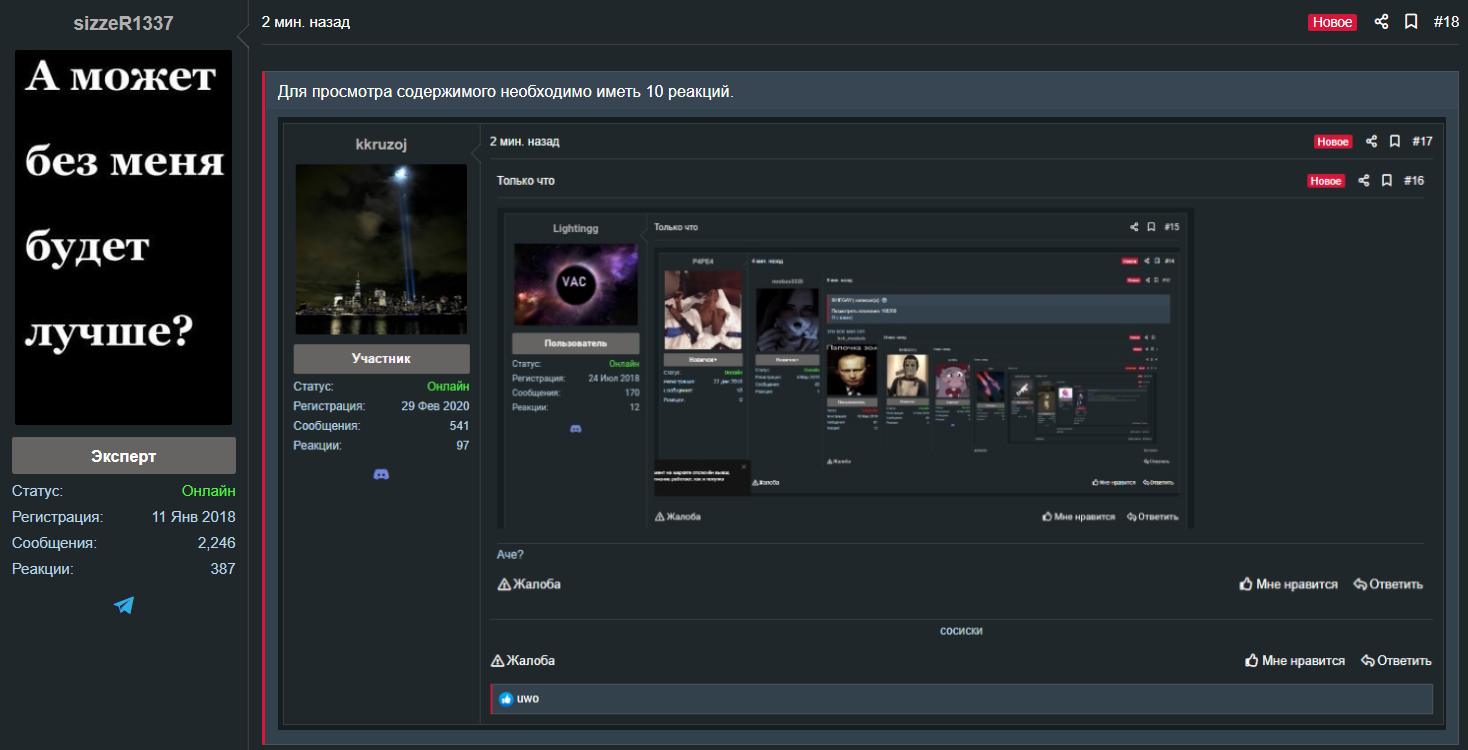Open kkruzoj's Discord icon
This screenshot has height=750, width=1468.
point(381,474)
